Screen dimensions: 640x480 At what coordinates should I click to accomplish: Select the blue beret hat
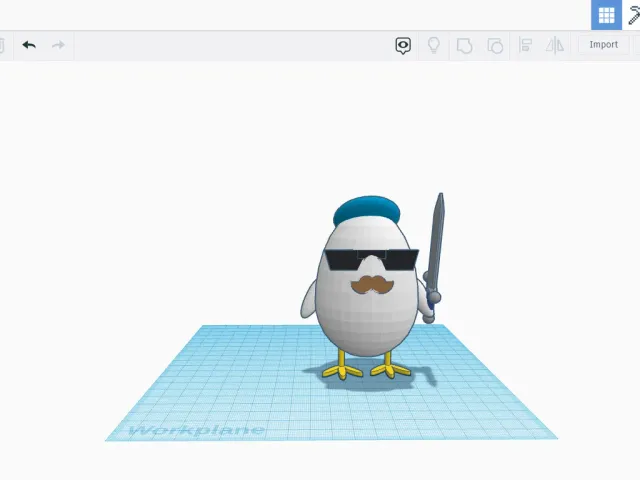(367, 209)
